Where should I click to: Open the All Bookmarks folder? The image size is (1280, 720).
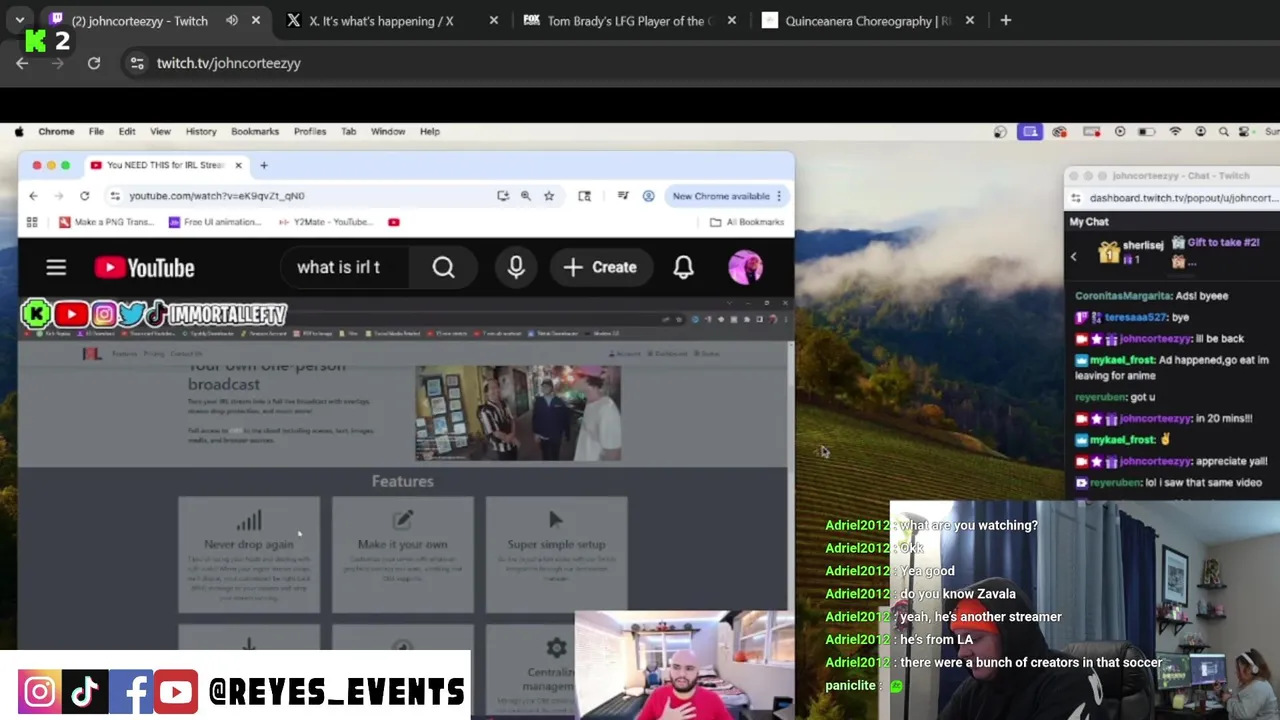747,222
